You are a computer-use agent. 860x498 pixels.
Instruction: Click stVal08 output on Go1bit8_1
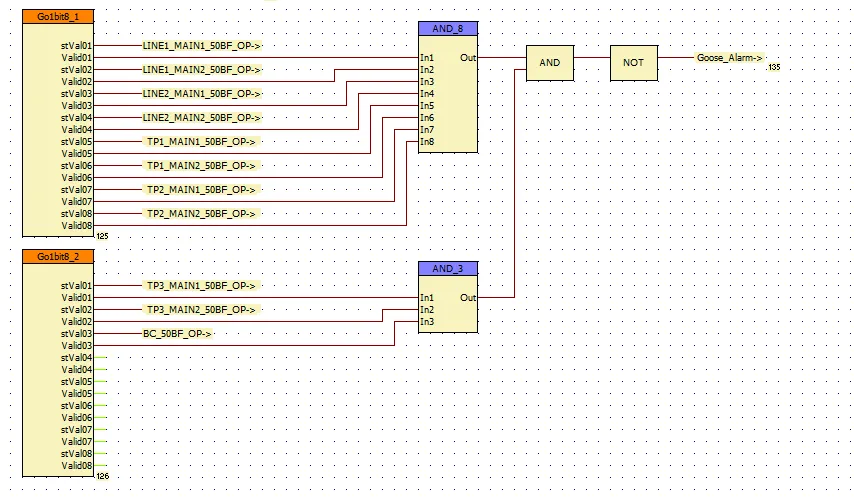[76, 214]
